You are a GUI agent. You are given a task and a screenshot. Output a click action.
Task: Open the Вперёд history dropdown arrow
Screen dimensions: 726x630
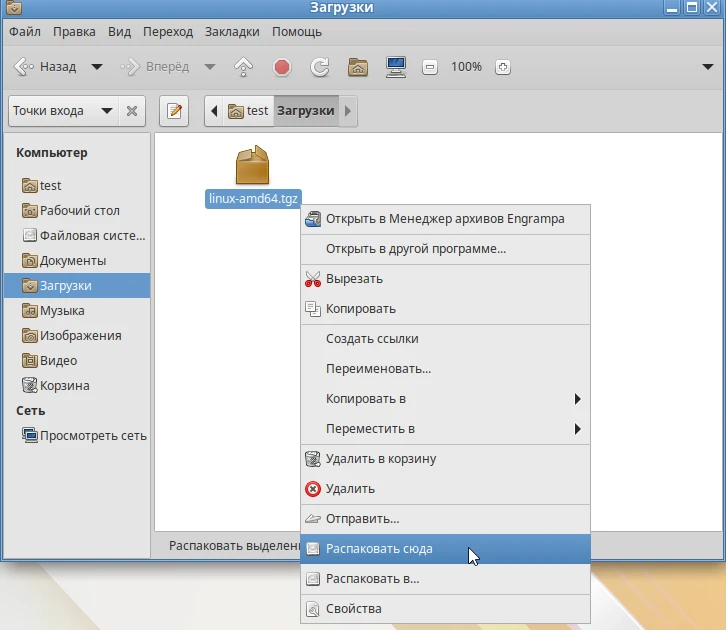pyautogui.click(x=210, y=67)
